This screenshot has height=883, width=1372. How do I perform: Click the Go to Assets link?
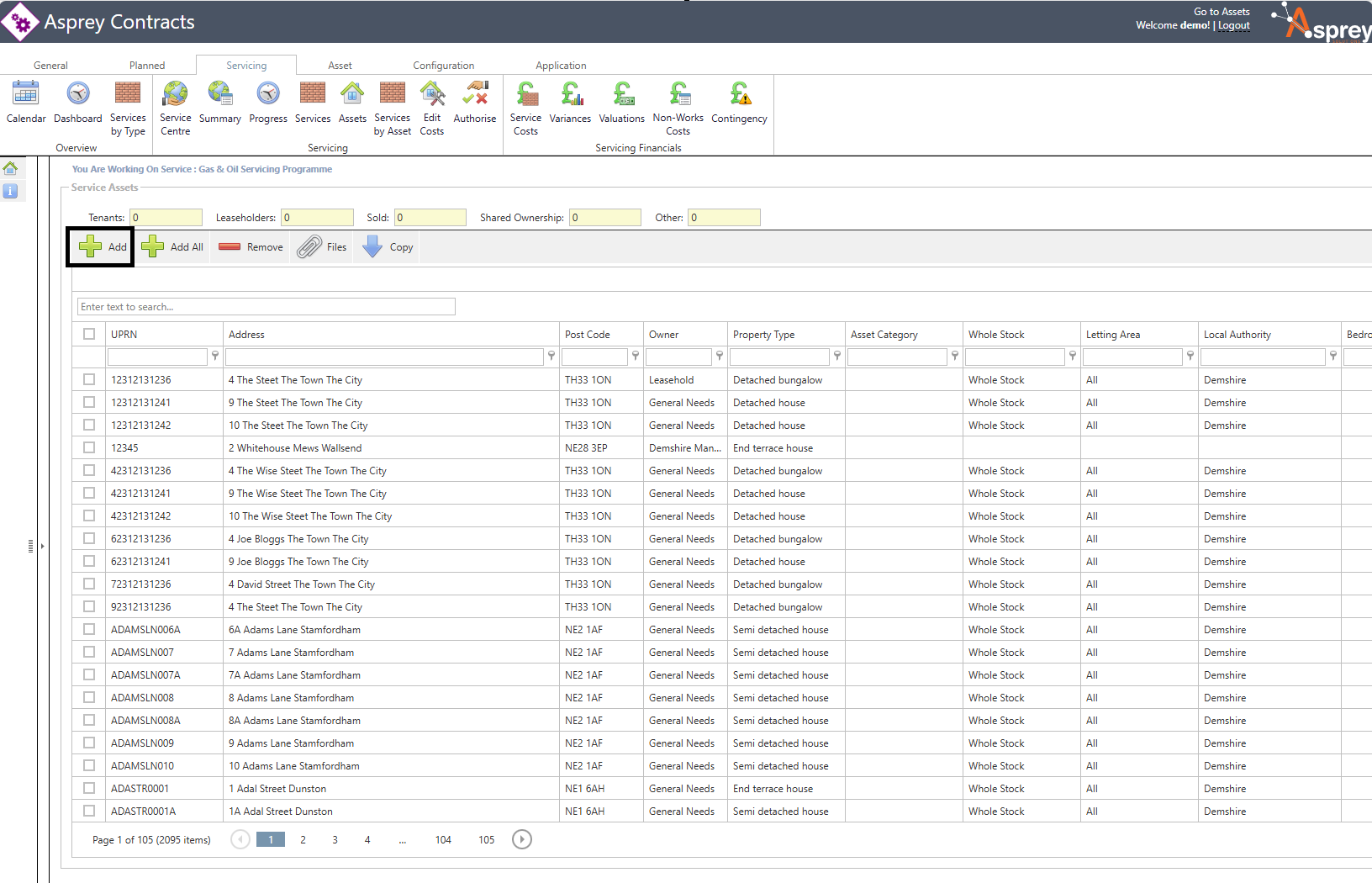point(1222,12)
